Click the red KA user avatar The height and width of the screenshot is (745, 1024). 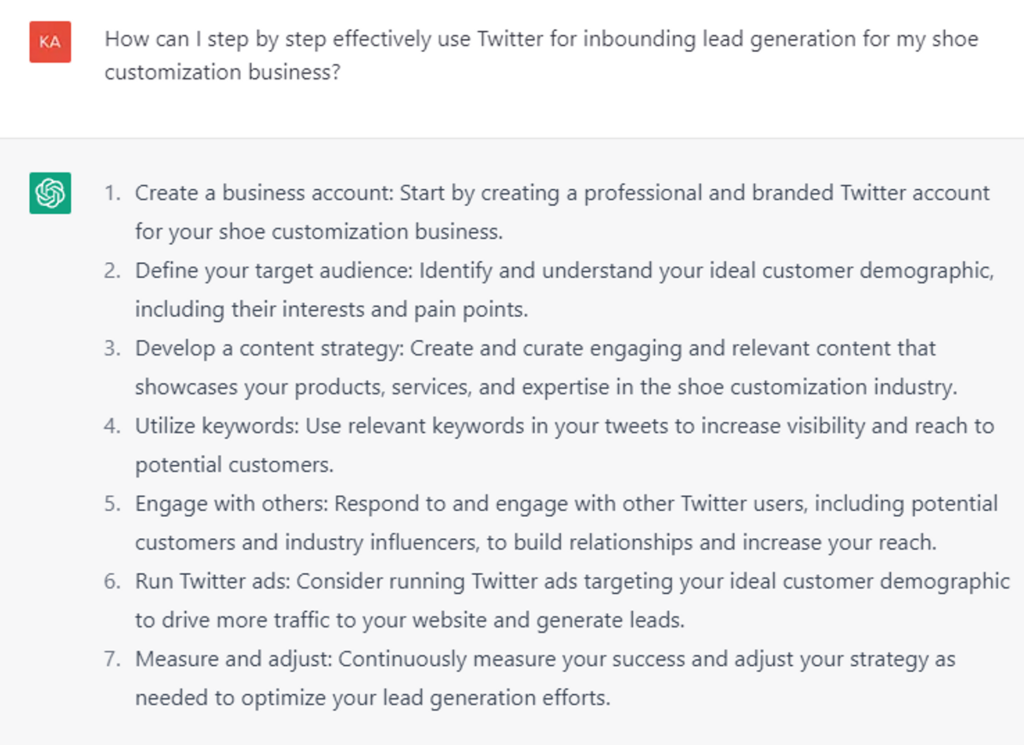click(x=50, y=42)
